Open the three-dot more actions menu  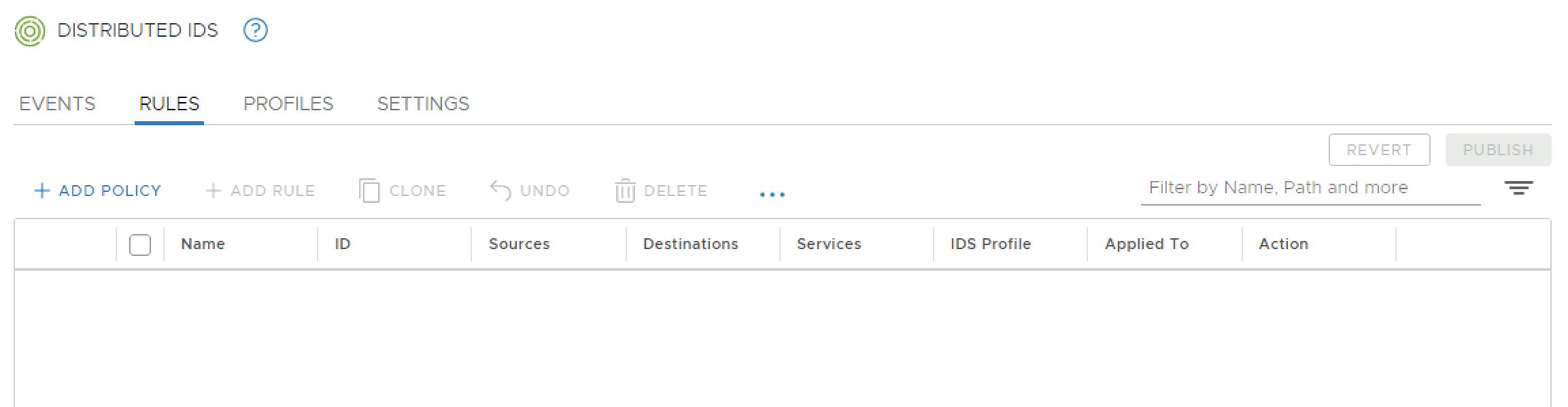point(772,194)
